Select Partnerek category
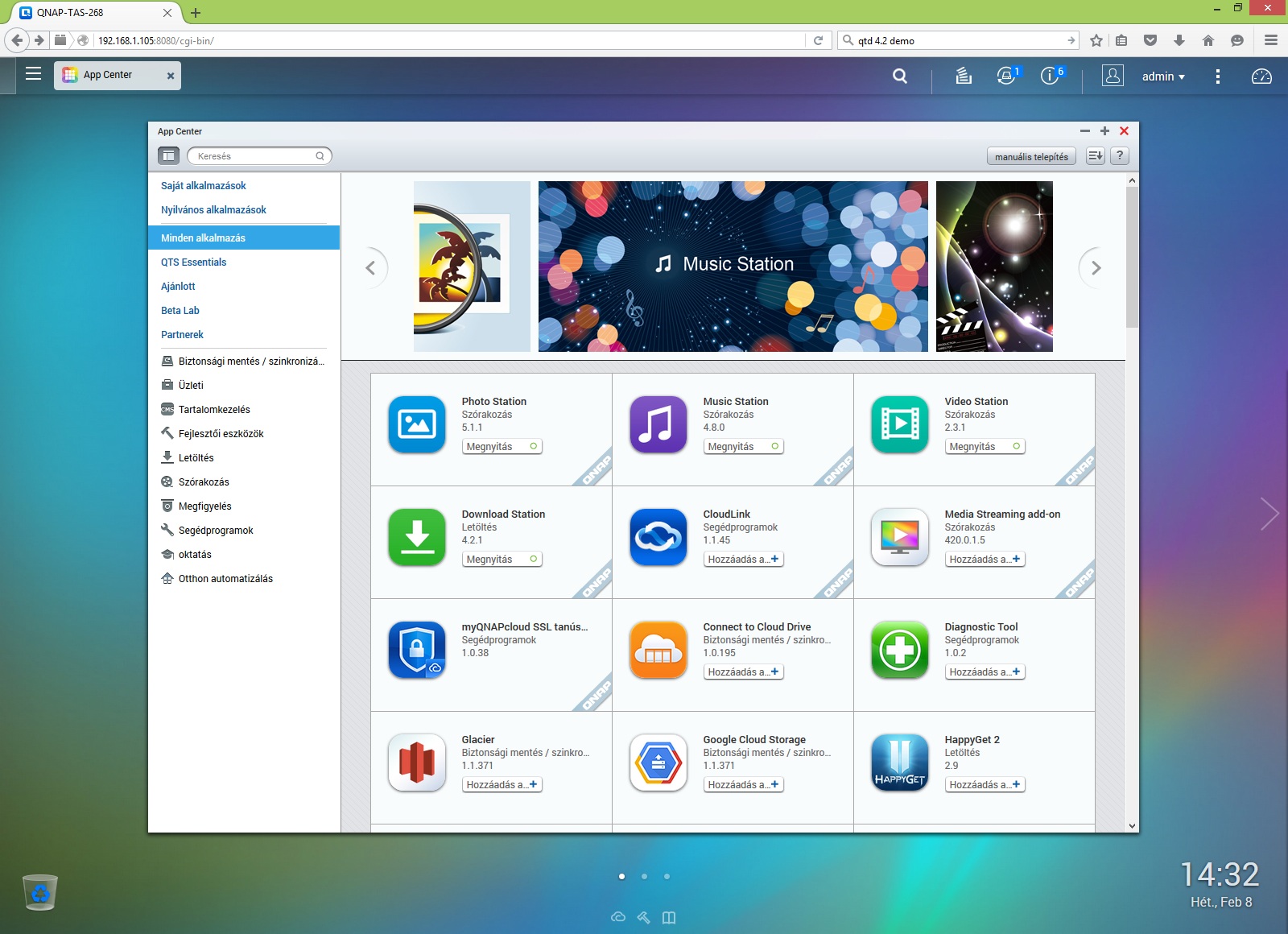Screen dimensions: 1288x934 tap(182, 335)
